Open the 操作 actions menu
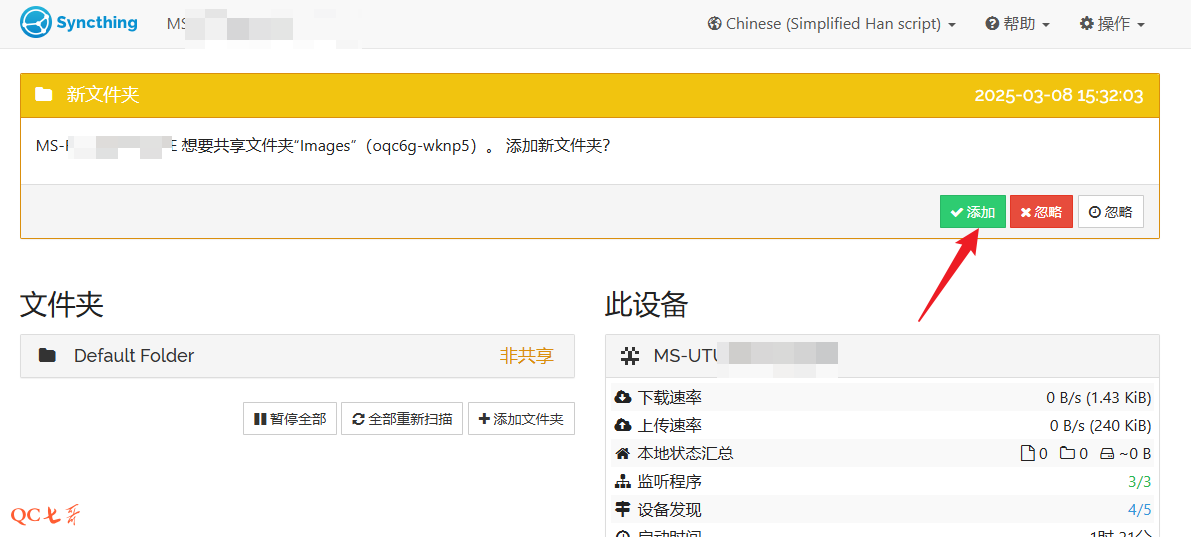The width and height of the screenshot is (1191, 537). pos(1112,24)
